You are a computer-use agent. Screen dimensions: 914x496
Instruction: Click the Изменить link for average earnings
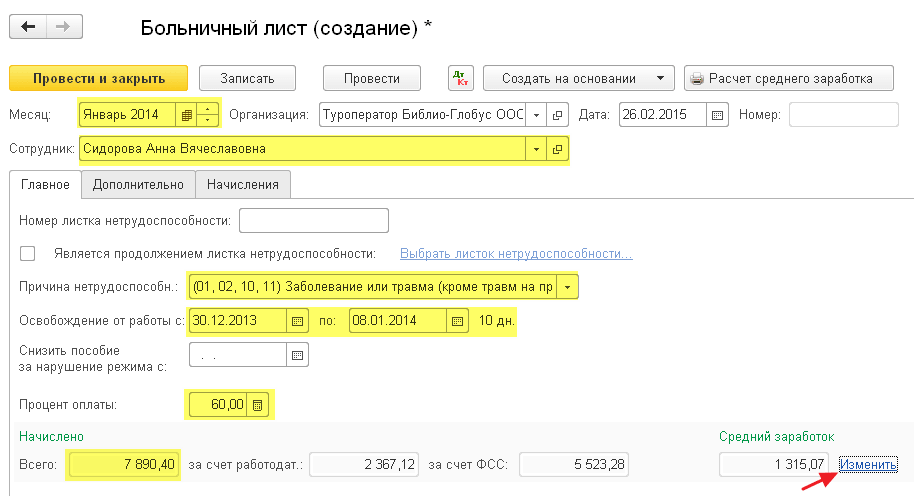[x=868, y=465]
